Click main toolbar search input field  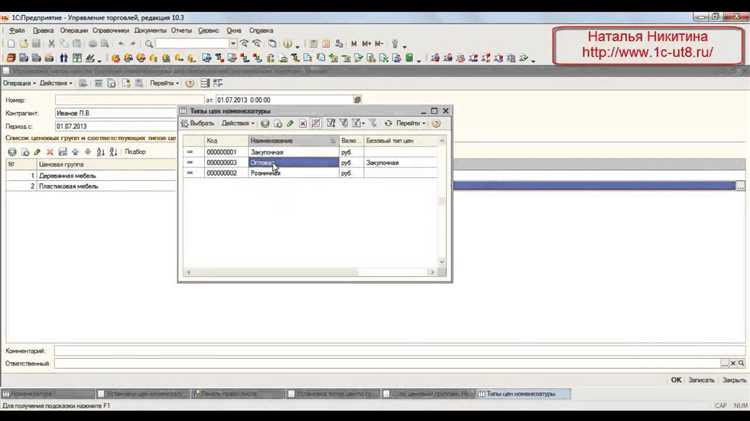(x=192, y=44)
